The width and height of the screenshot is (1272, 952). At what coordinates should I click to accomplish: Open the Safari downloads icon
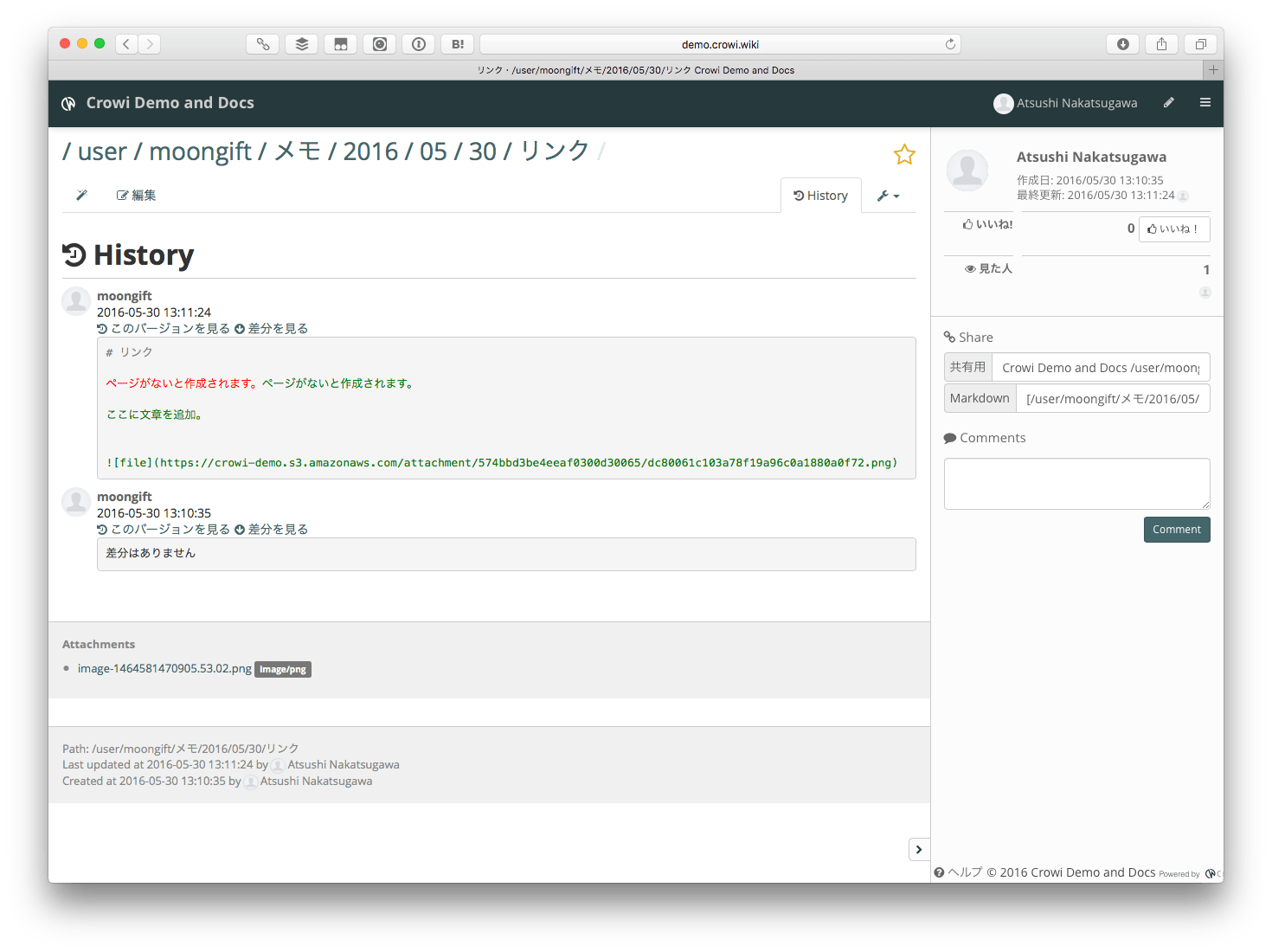point(1122,44)
